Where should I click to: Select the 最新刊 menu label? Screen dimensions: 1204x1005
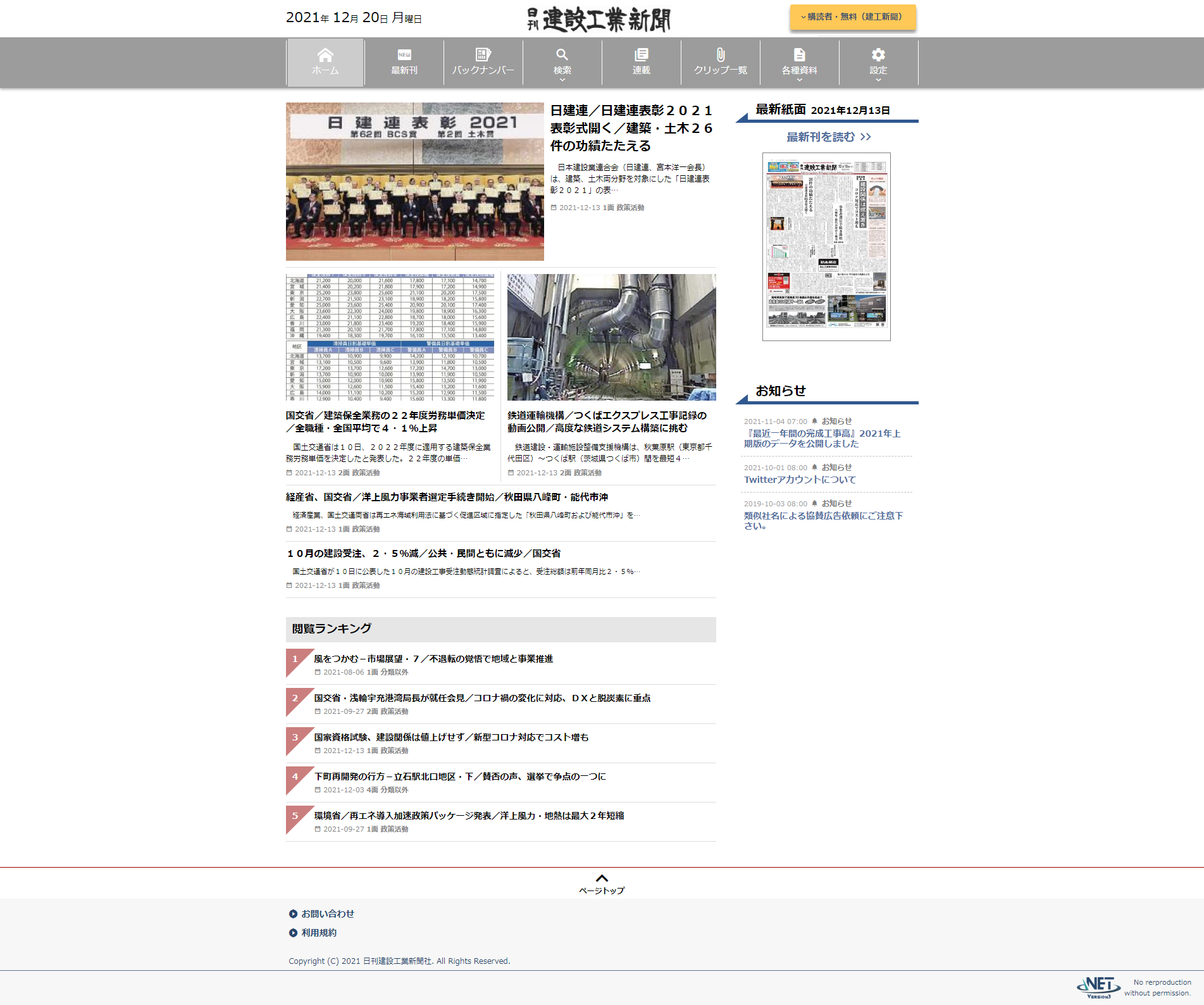[x=404, y=70]
